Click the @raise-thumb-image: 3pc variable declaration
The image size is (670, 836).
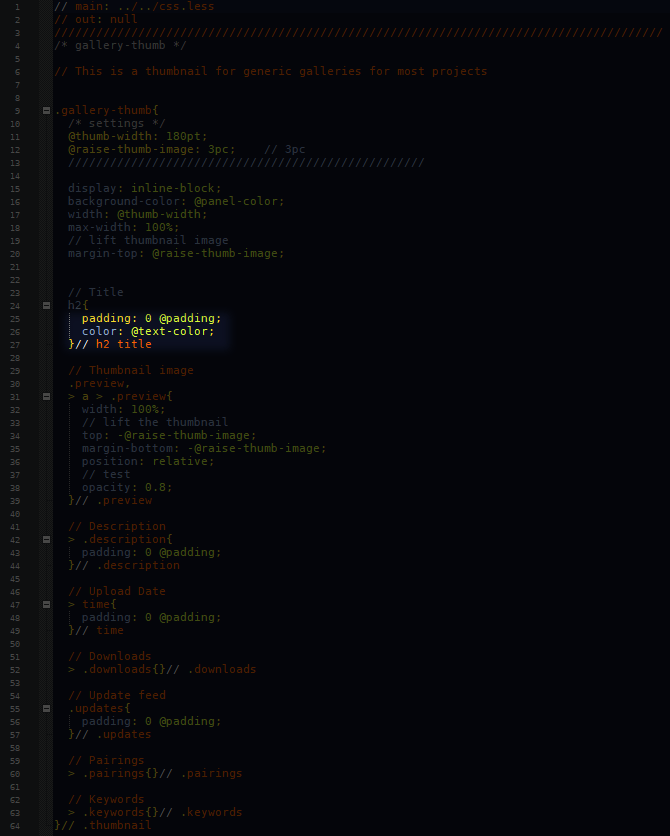click(151, 149)
